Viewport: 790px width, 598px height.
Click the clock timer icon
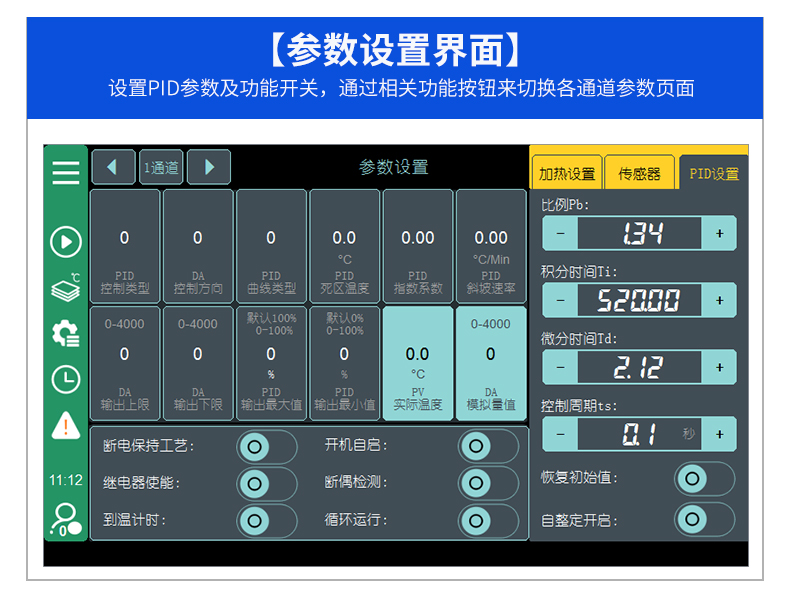tap(66, 379)
